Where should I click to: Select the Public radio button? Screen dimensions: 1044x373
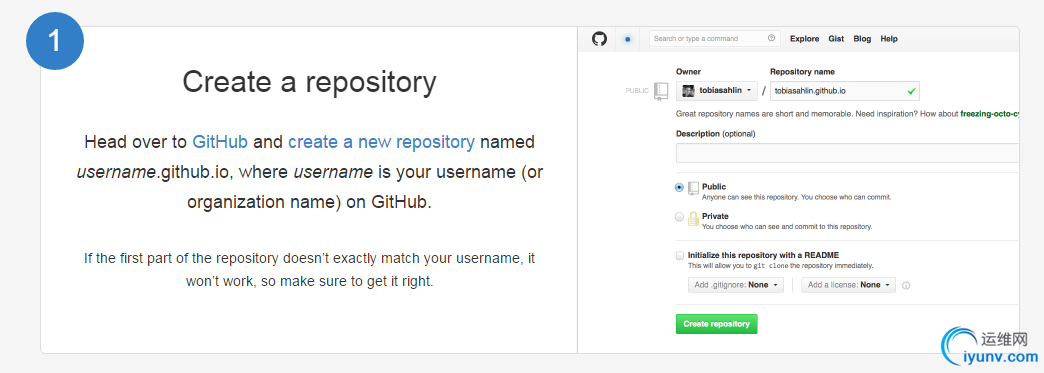[x=679, y=188]
